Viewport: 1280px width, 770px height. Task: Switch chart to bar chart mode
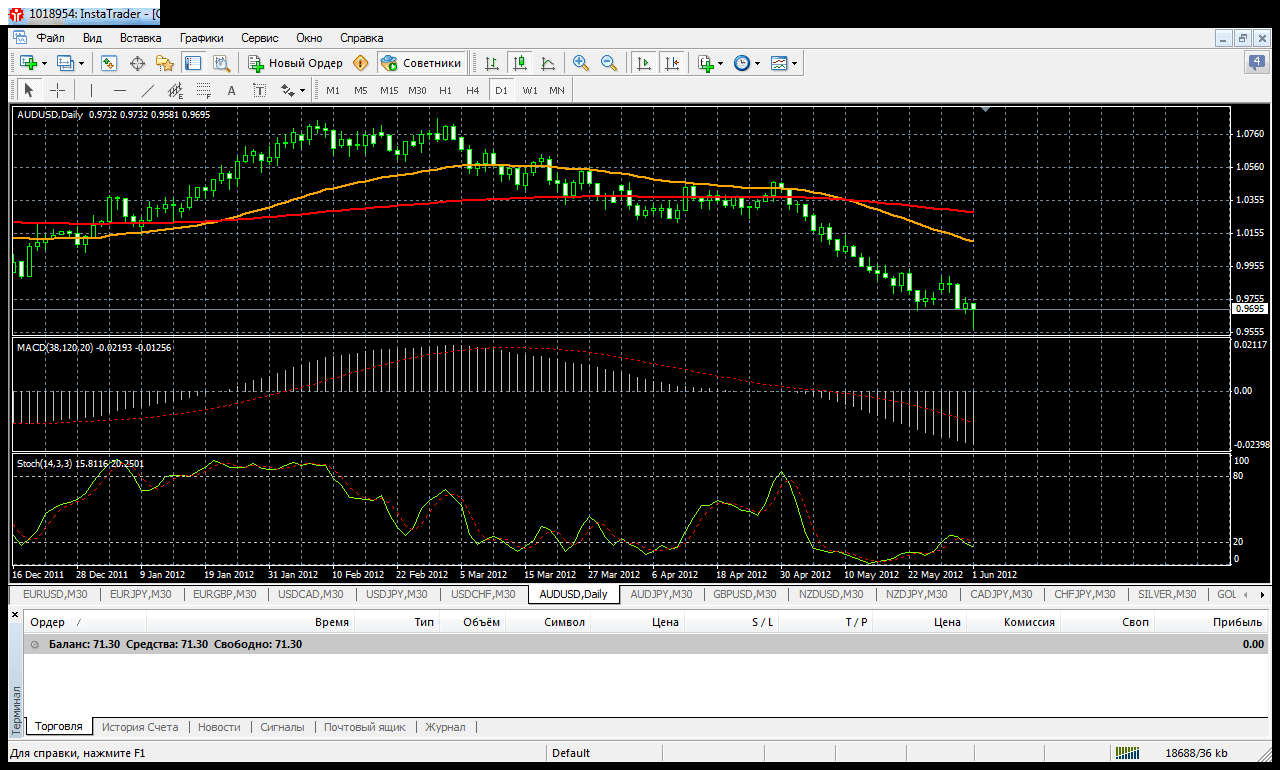point(491,63)
